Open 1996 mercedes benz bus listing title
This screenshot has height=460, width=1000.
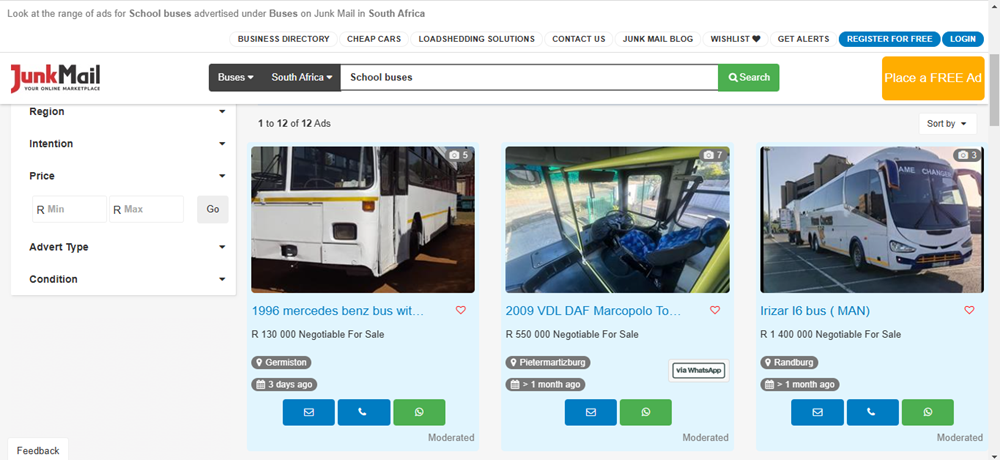pyautogui.click(x=338, y=311)
